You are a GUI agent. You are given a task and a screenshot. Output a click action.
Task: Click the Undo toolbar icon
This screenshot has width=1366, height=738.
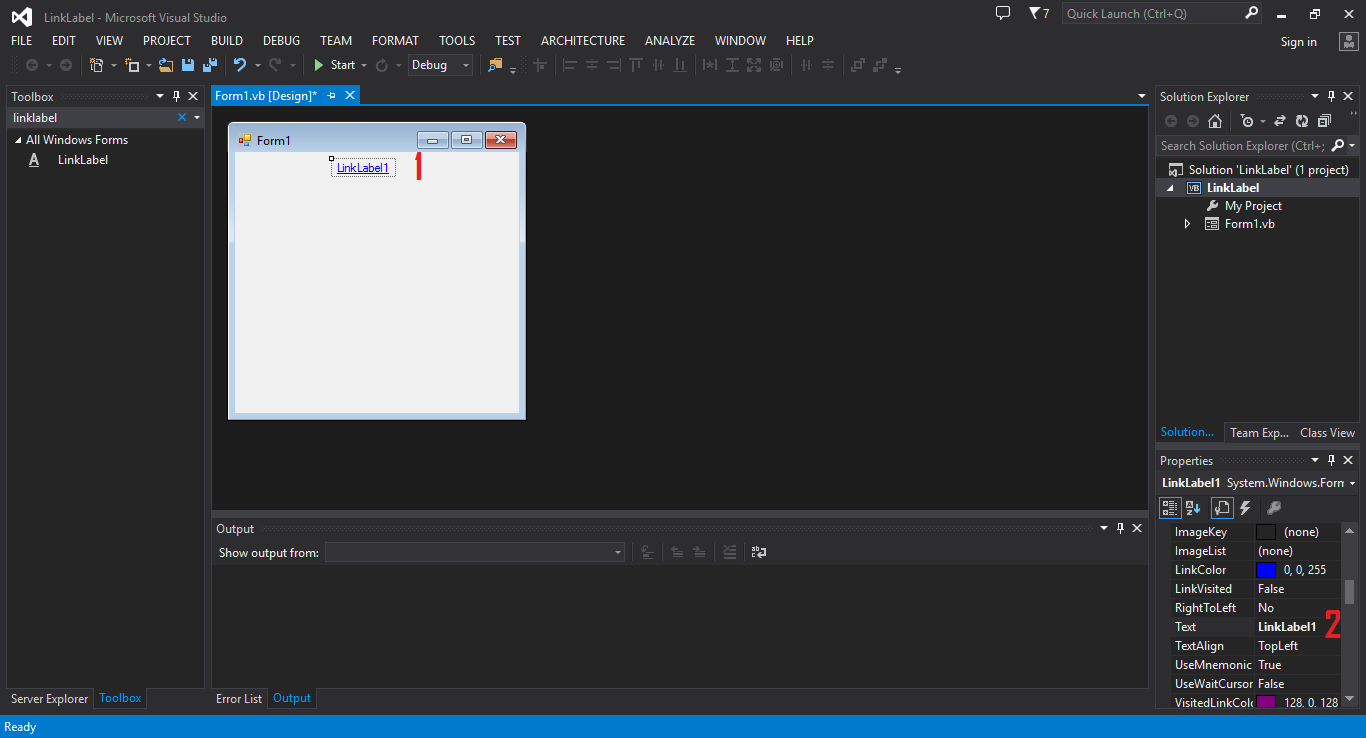click(240, 64)
